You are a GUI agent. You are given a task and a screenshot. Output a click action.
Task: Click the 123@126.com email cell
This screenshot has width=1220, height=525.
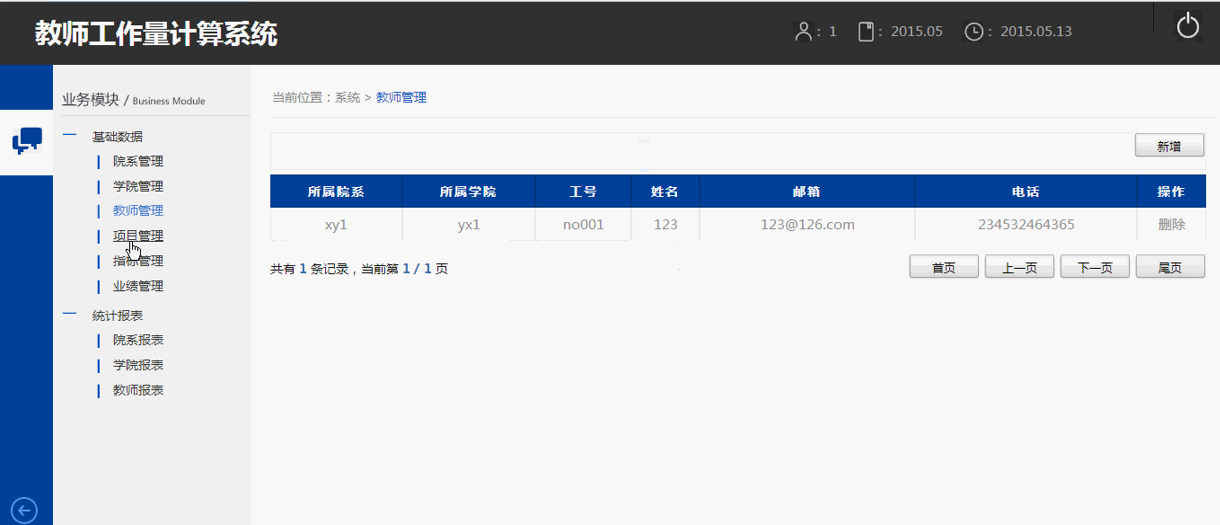(807, 224)
